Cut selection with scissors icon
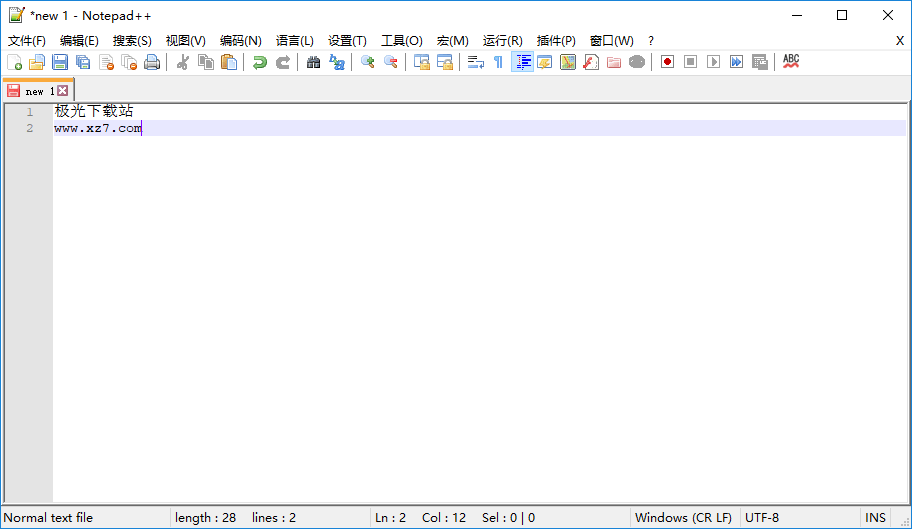This screenshot has width=912, height=529. tap(183, 62)
